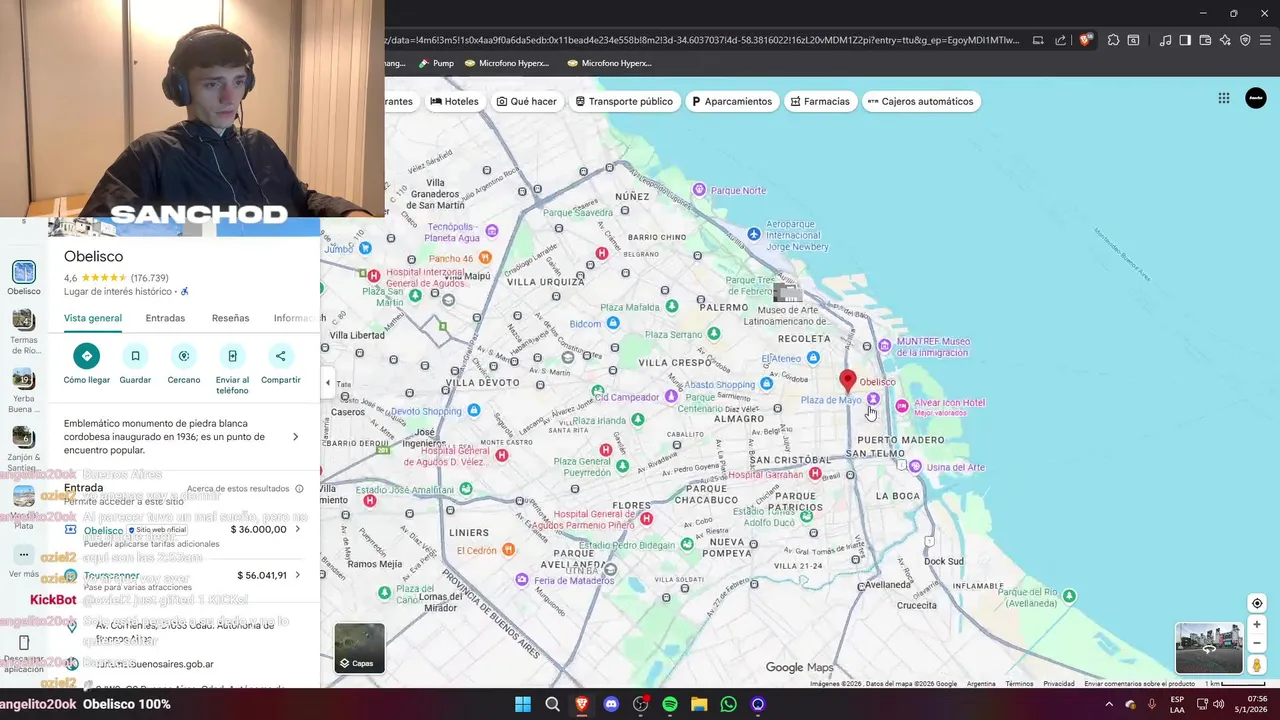Open the Google account avatar
1280x720 pixels.
point(1256,98)
